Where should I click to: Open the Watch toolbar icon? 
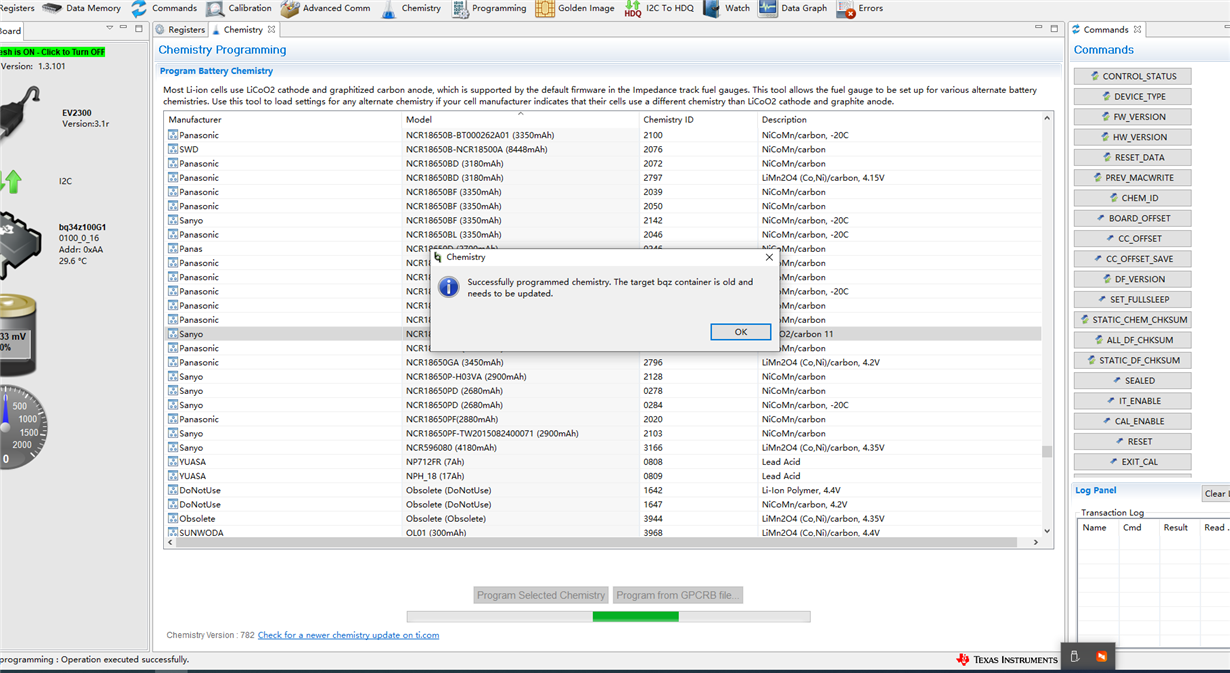click(x=711, y=9)
